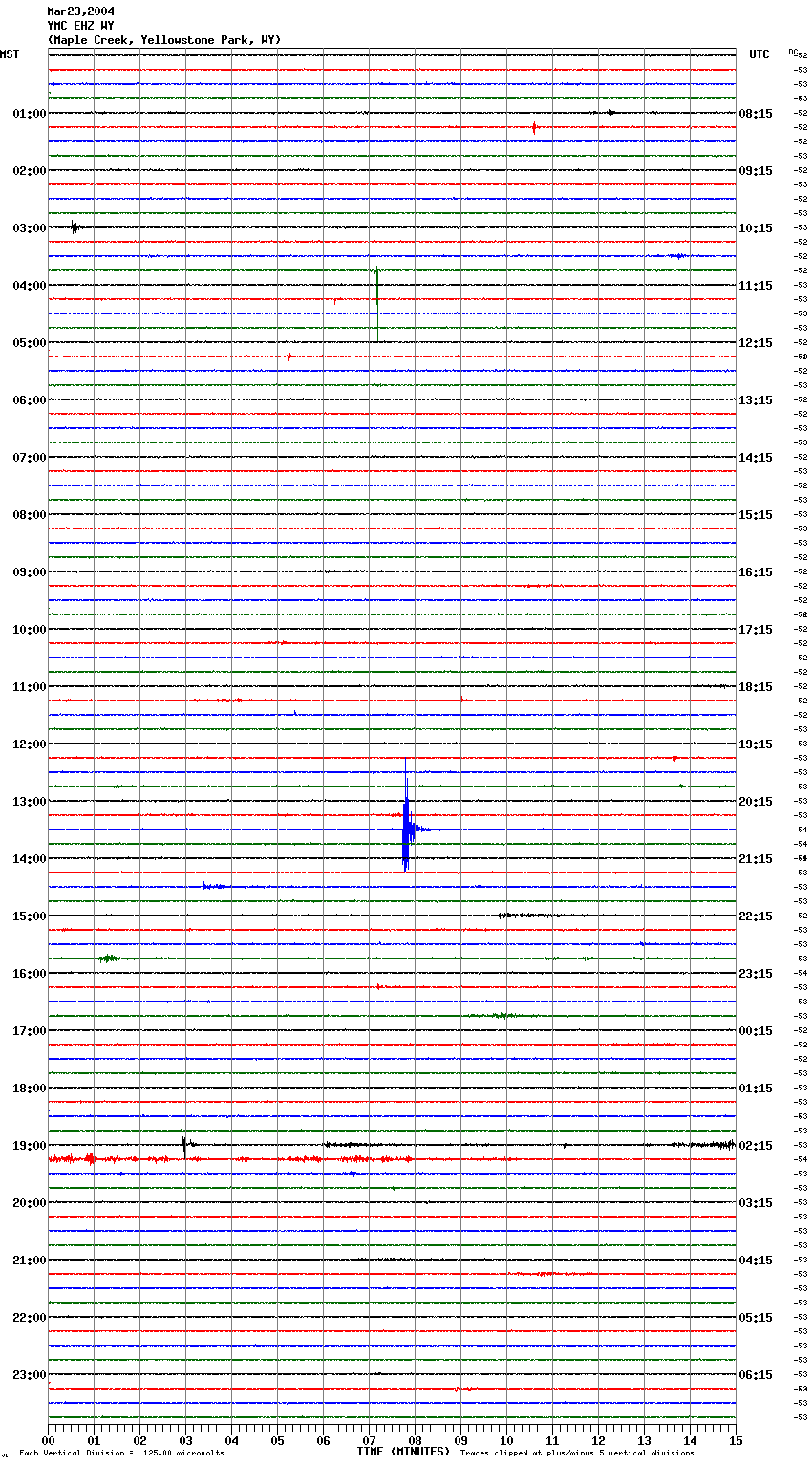Viewport: 812px width, 1466px height.
Task: Click minute 15 on the bottom axis
Action: tap(736, 1440)
